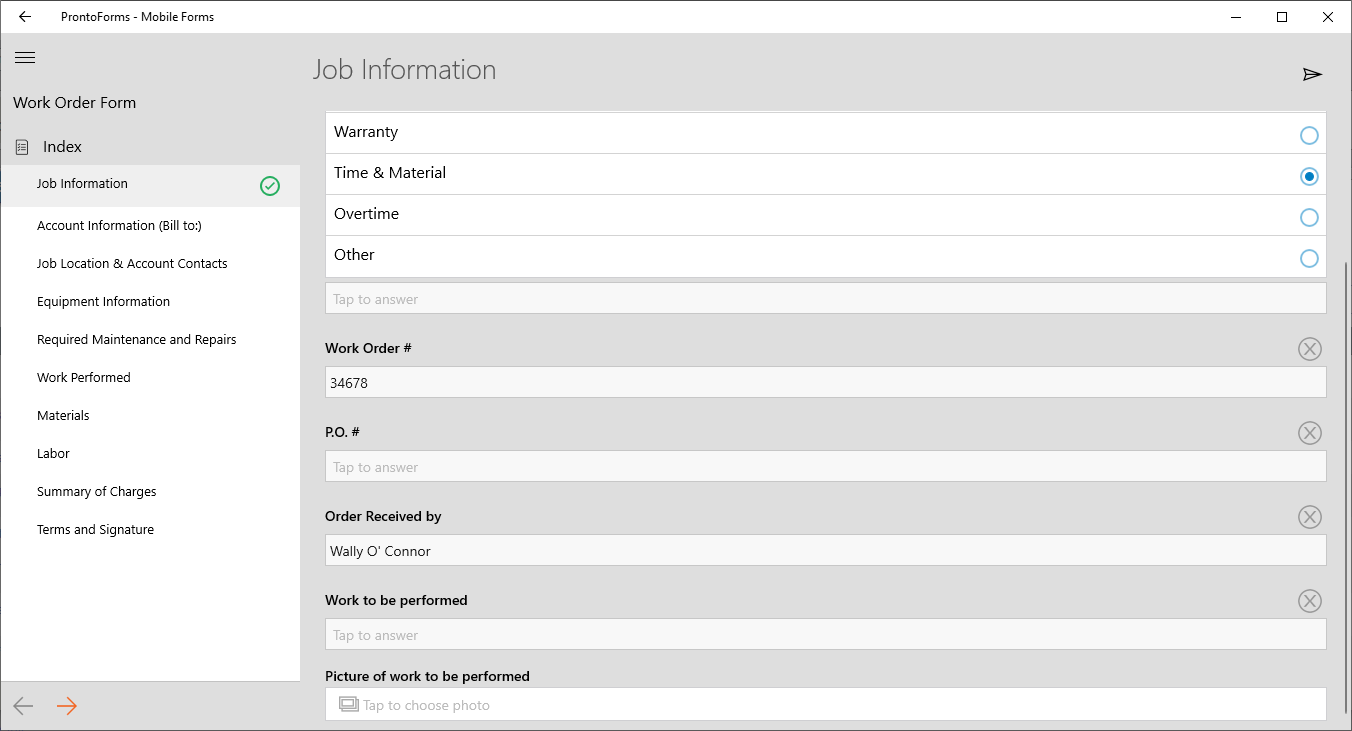Clear the Work Order # field value
This screenshot has height=731, width=1352.
coord(1310,349)
